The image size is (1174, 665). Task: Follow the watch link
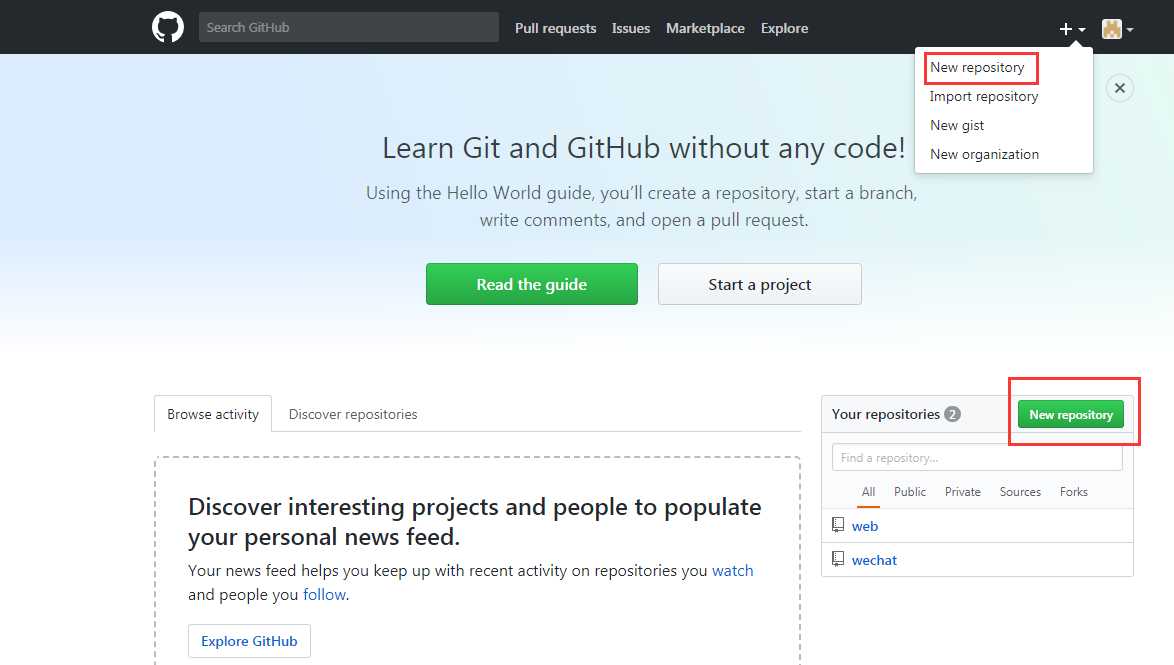(x=732, y=571)
